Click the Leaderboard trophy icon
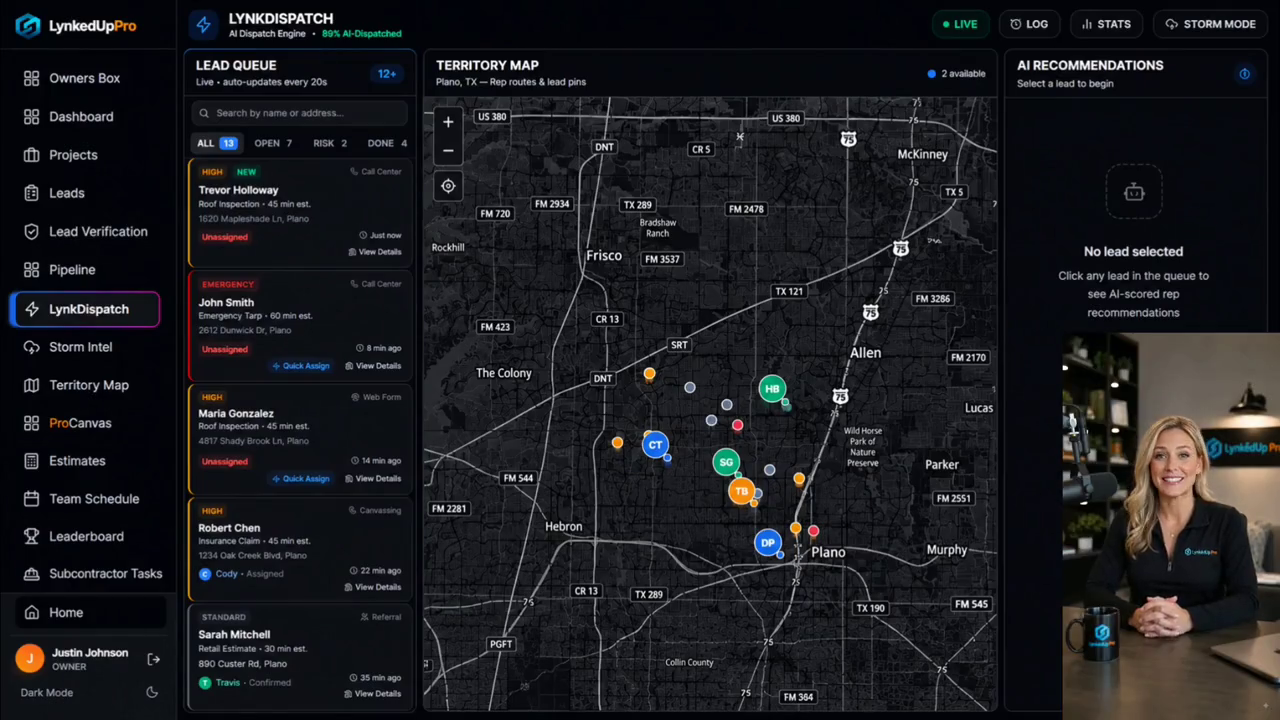1280x720 pixels. [x=31, y=536]
